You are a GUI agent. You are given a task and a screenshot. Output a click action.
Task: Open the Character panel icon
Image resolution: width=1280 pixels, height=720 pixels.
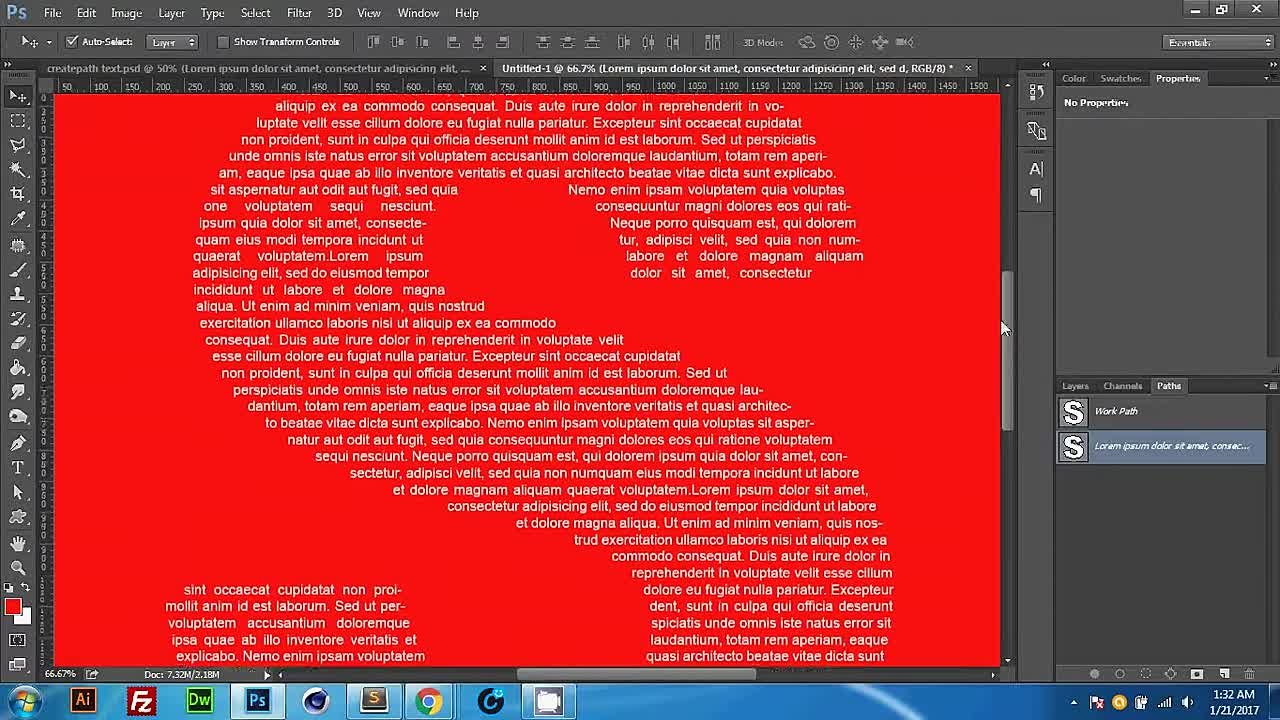click(1036, 169)
